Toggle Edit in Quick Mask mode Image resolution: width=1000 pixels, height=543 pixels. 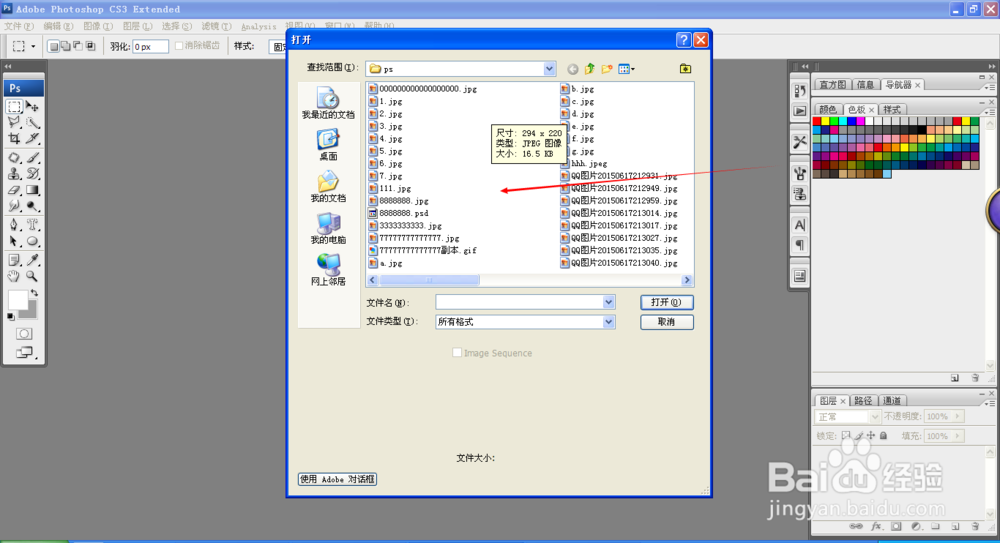(24, 334)
